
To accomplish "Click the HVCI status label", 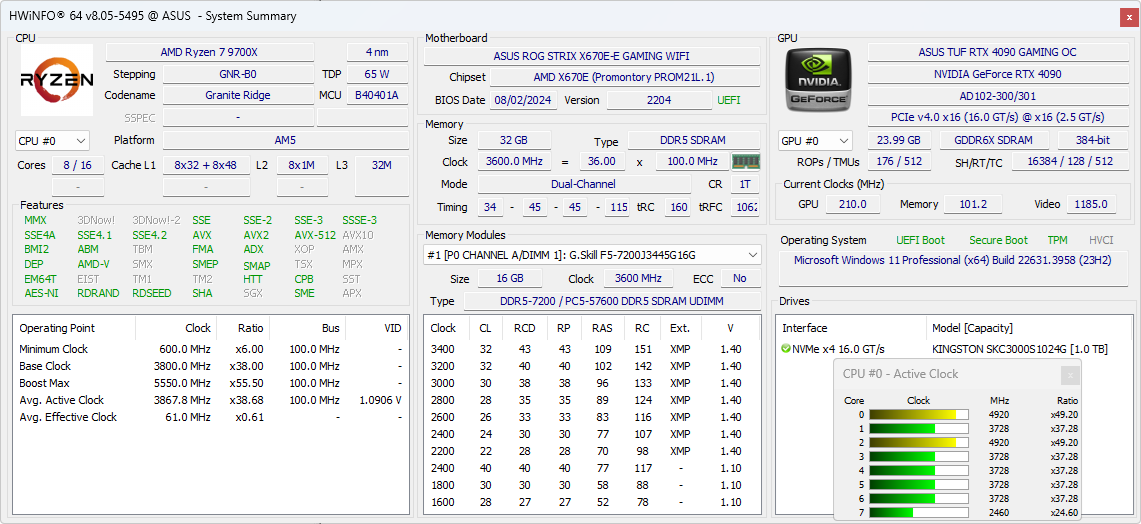I will 1101,240.
